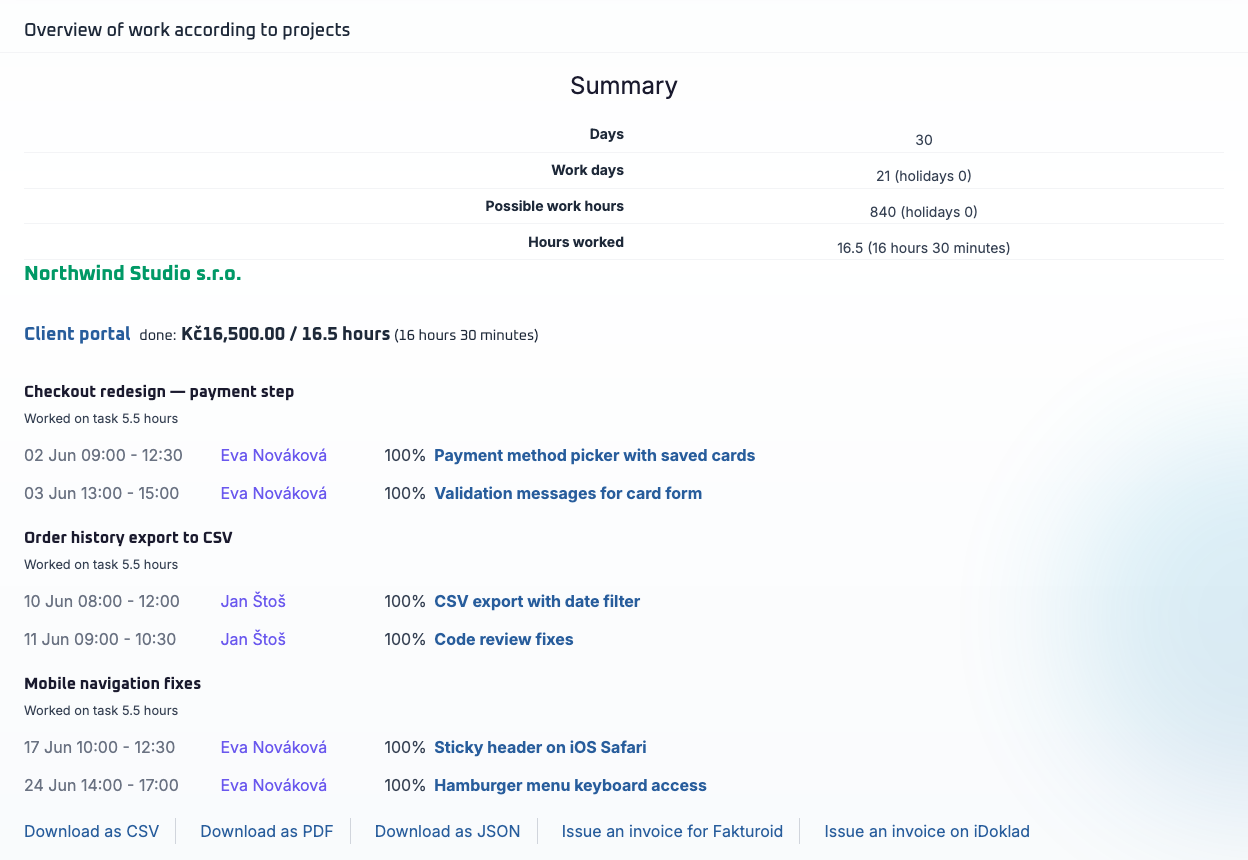Click the Days value 30
This screenshot has height=860, width=1248.
point(924,140)
